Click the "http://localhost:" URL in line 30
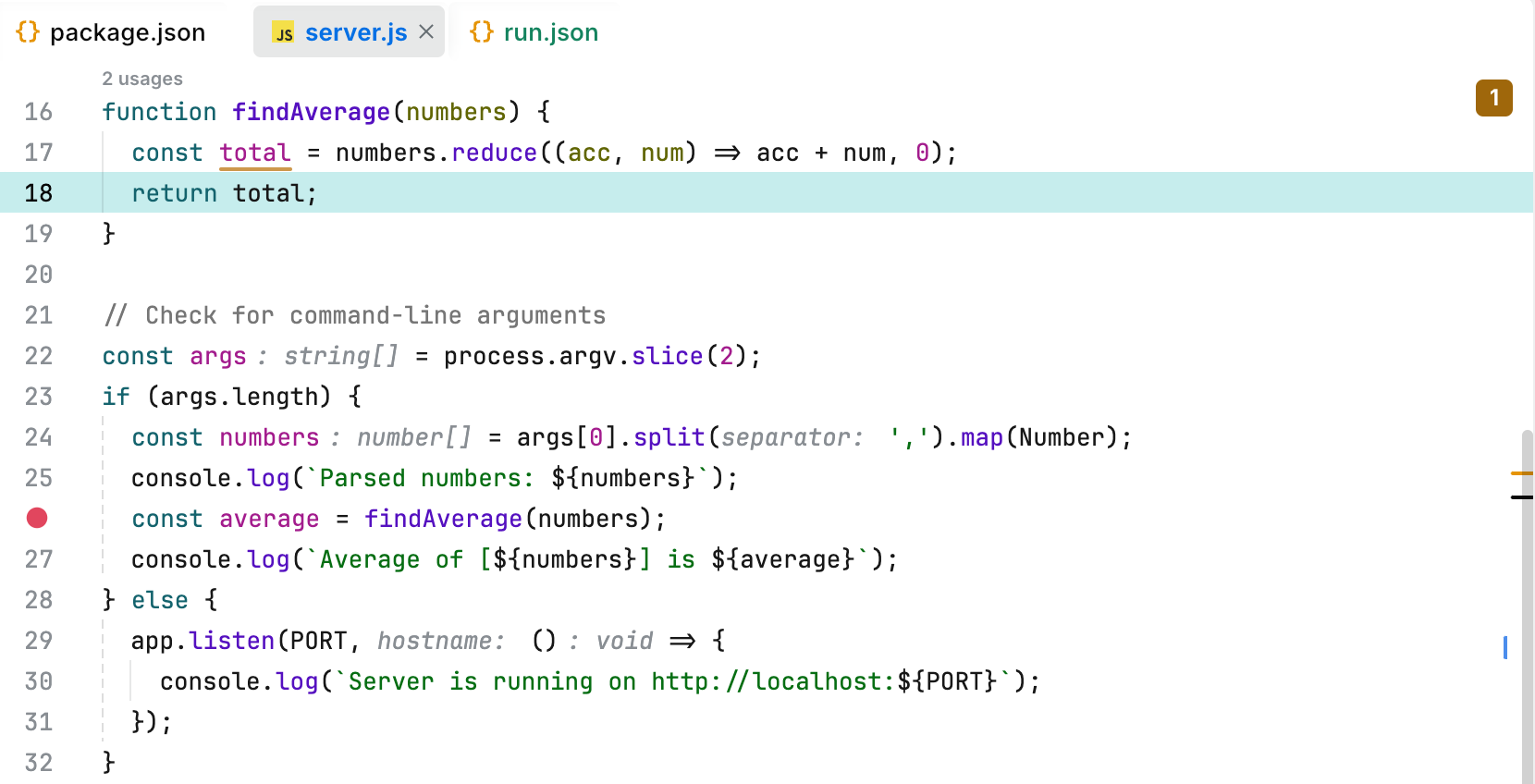Screen dimensions: 1535x784 (774, 681)
